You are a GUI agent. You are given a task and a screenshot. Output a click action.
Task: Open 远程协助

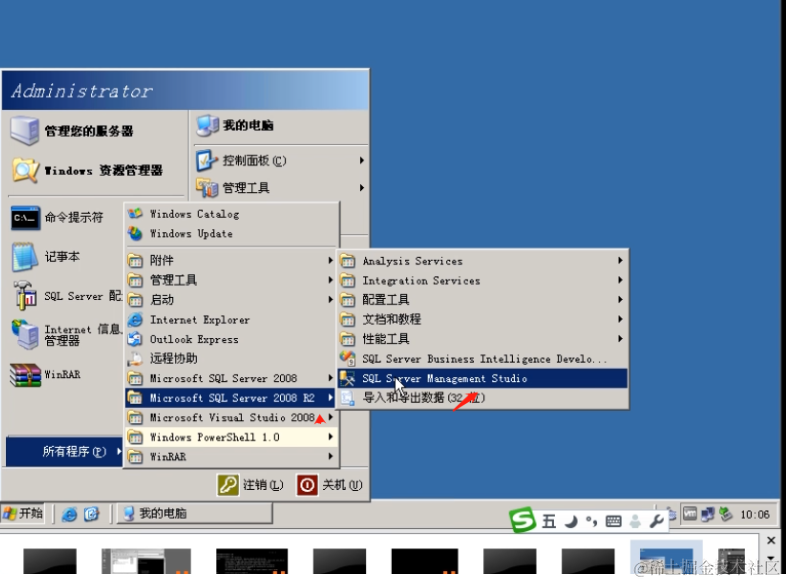pyautogui.click(x=231, y=358)
